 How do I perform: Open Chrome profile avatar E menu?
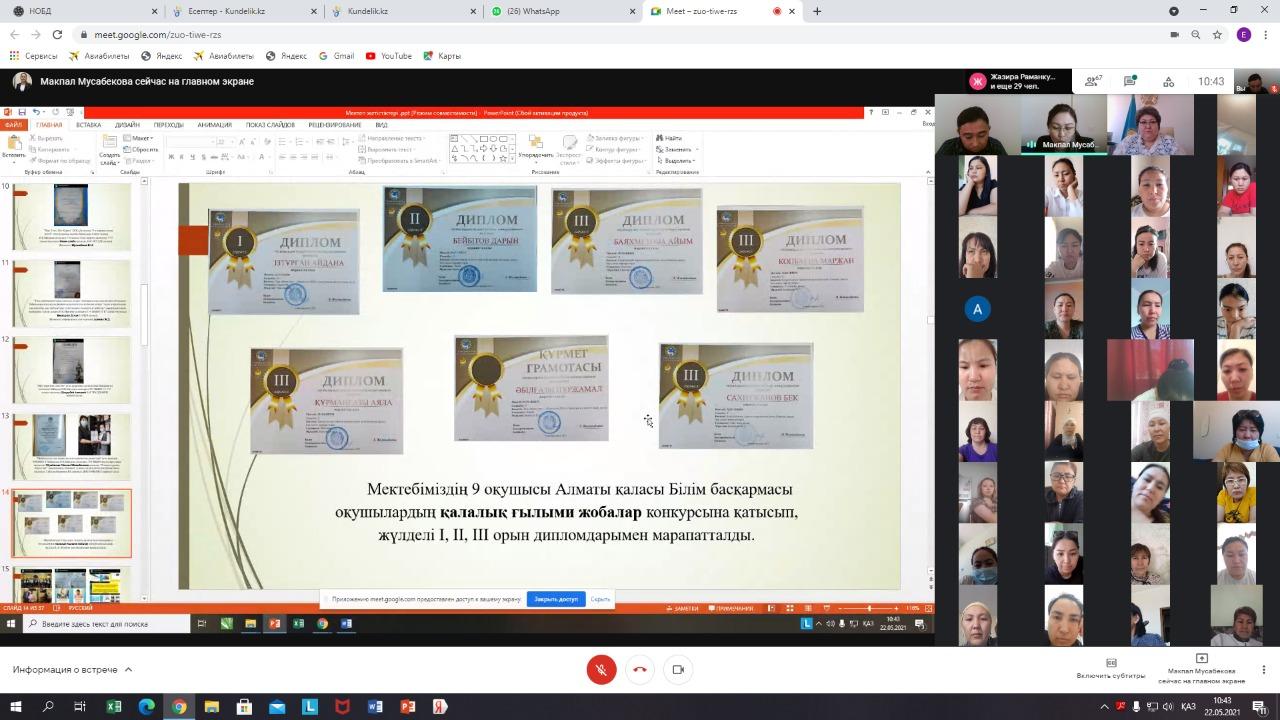[x=1244, y=34]
